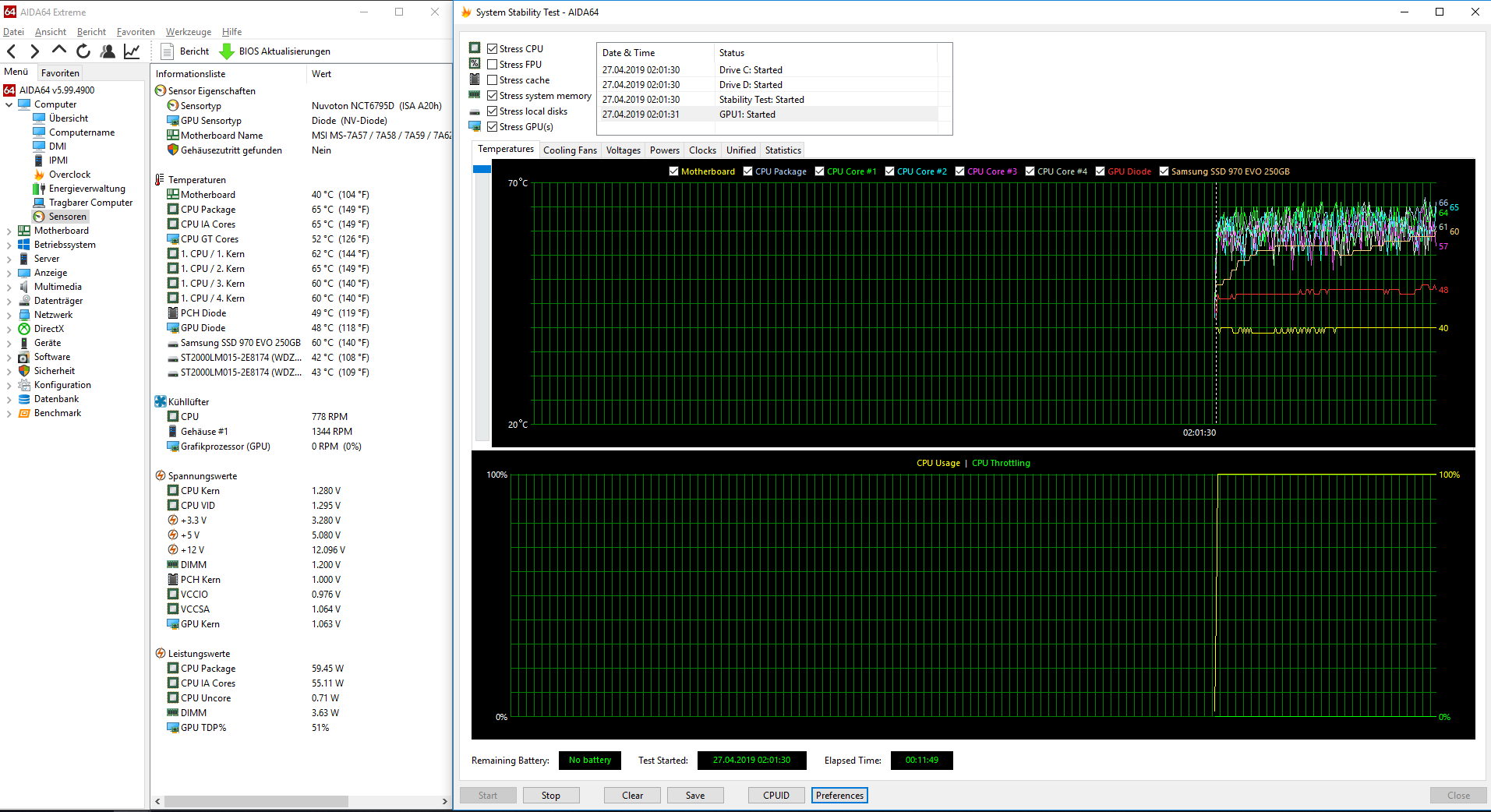Image resolution: width=1491 pixels, height=812 pixels.
Task: Toggle the Stress local disks checkbox
Action: point(493,111)
